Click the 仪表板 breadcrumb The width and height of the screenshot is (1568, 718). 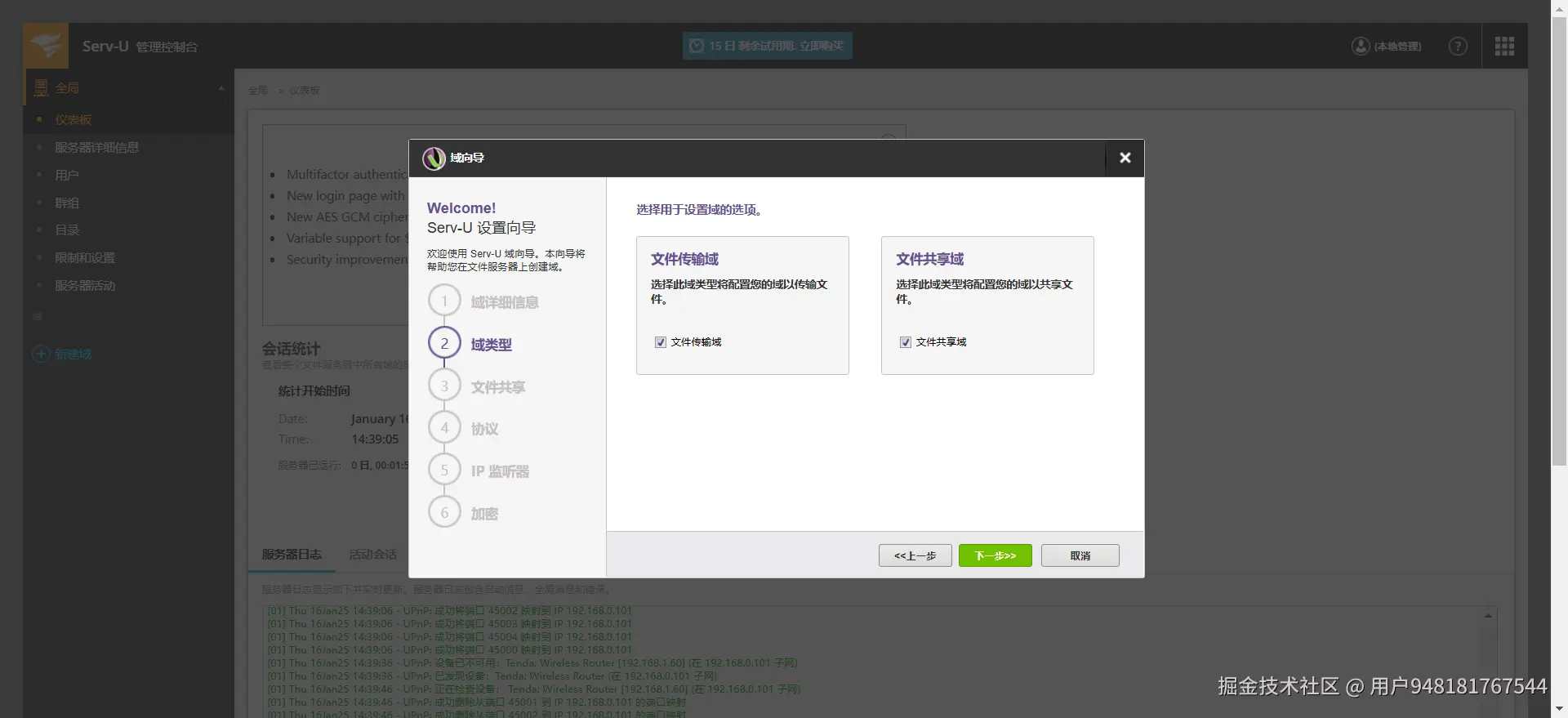coord(305,90)
